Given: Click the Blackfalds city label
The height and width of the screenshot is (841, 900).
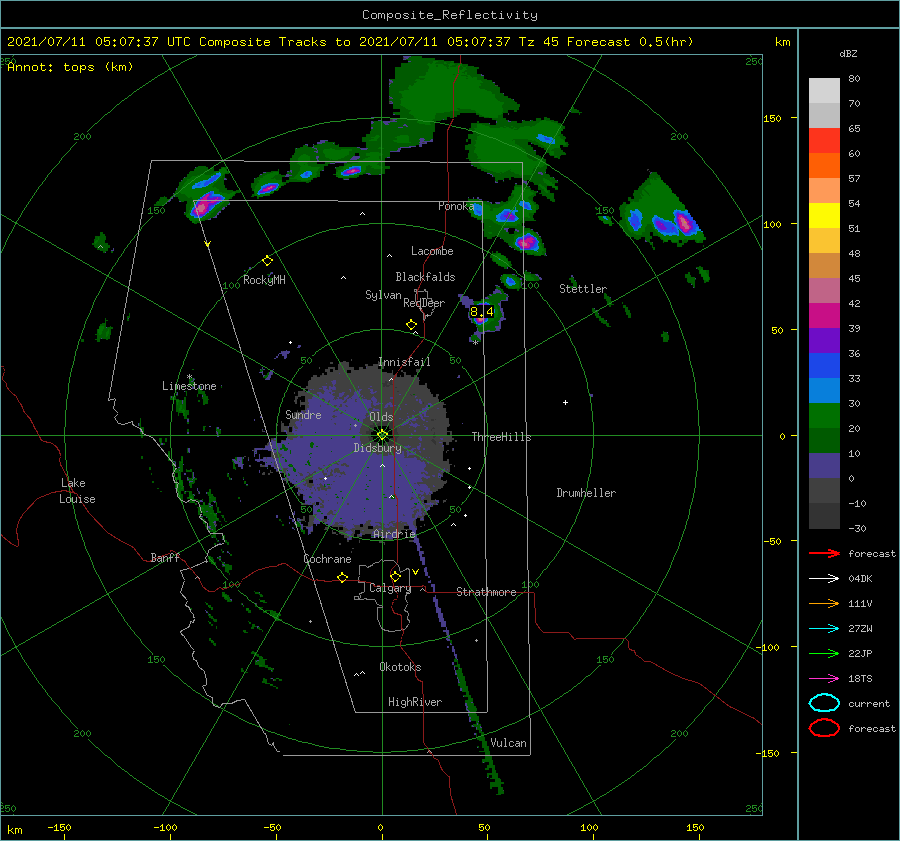Looking at the screenshot, I should click(425, 277).
